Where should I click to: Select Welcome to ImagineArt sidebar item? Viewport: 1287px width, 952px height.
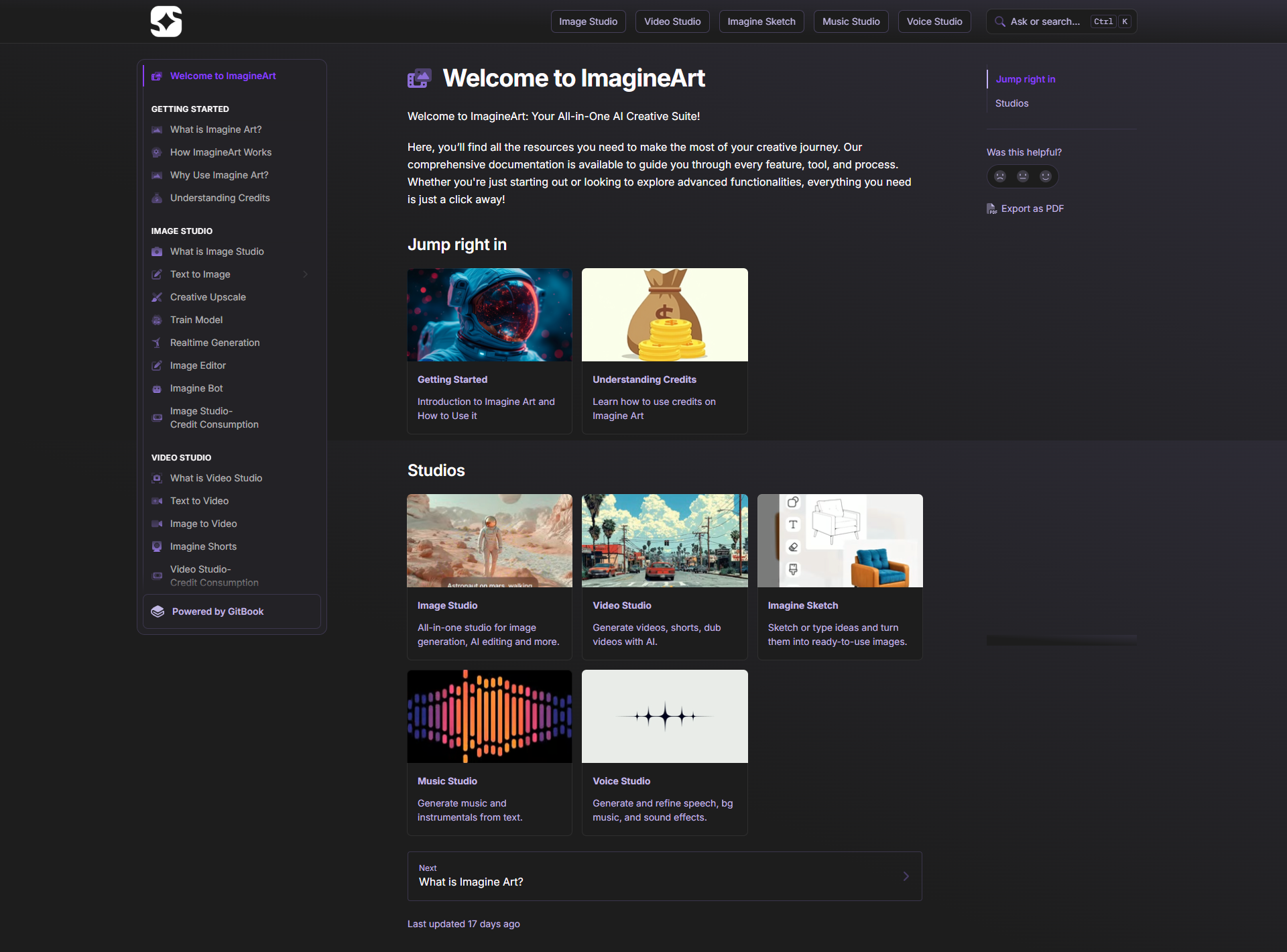pyautogui.click(x=232, y=76)
